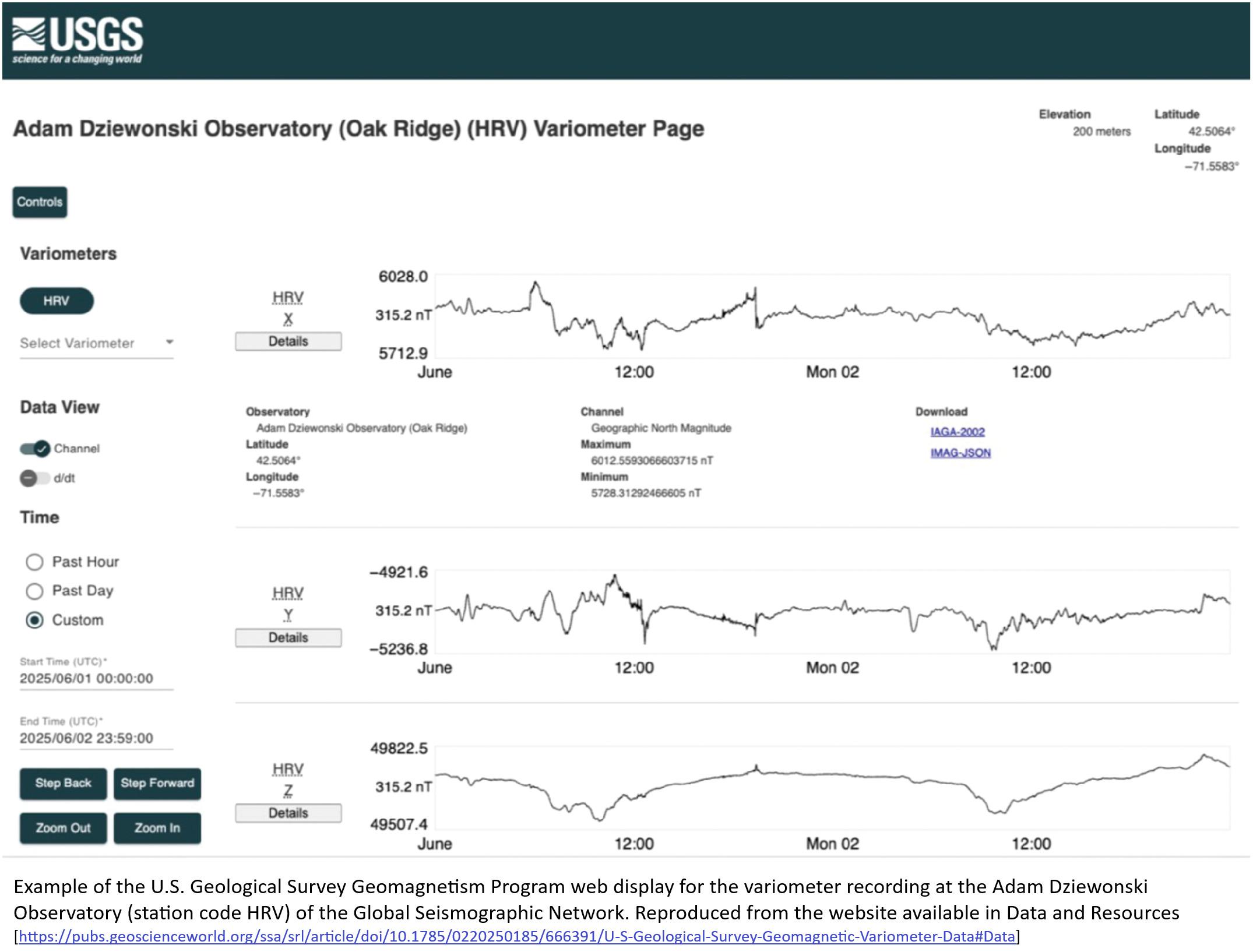Enable the d/dt data view switch

click(34, 478)
